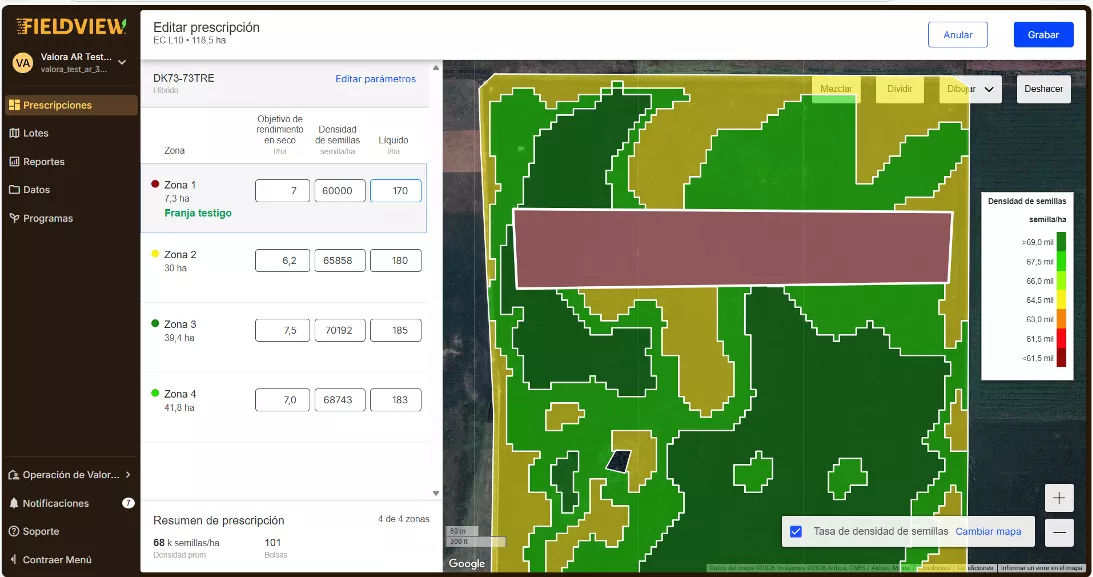Open Prescripciones in the sidebar

pos(57,105)
